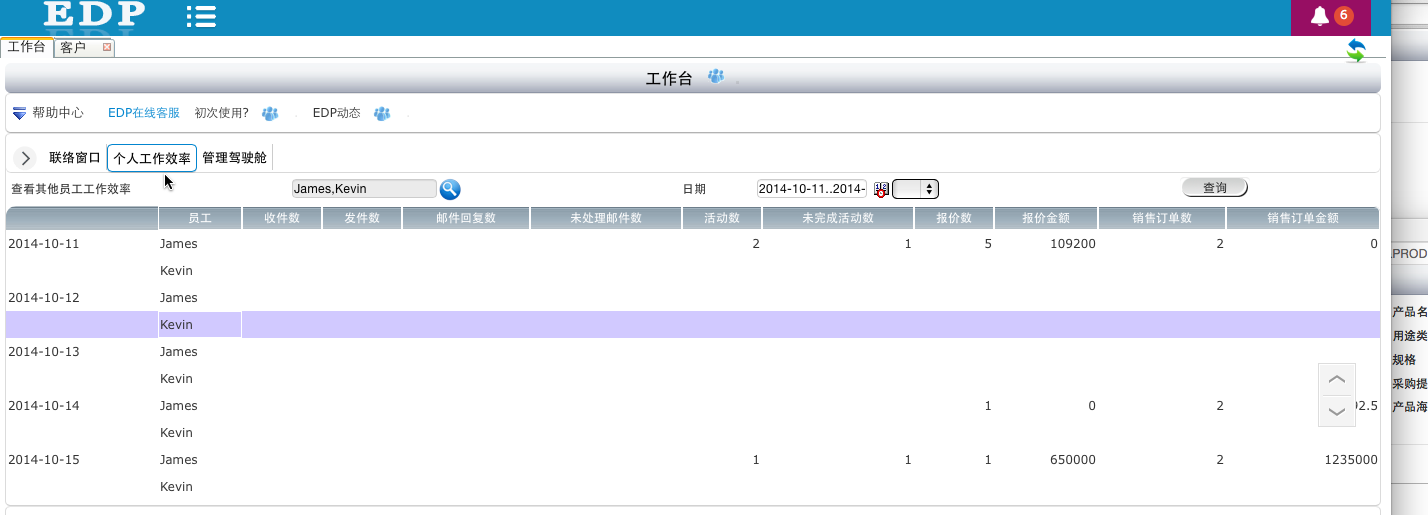Open the date range preset dropdown

click(915, 189)
